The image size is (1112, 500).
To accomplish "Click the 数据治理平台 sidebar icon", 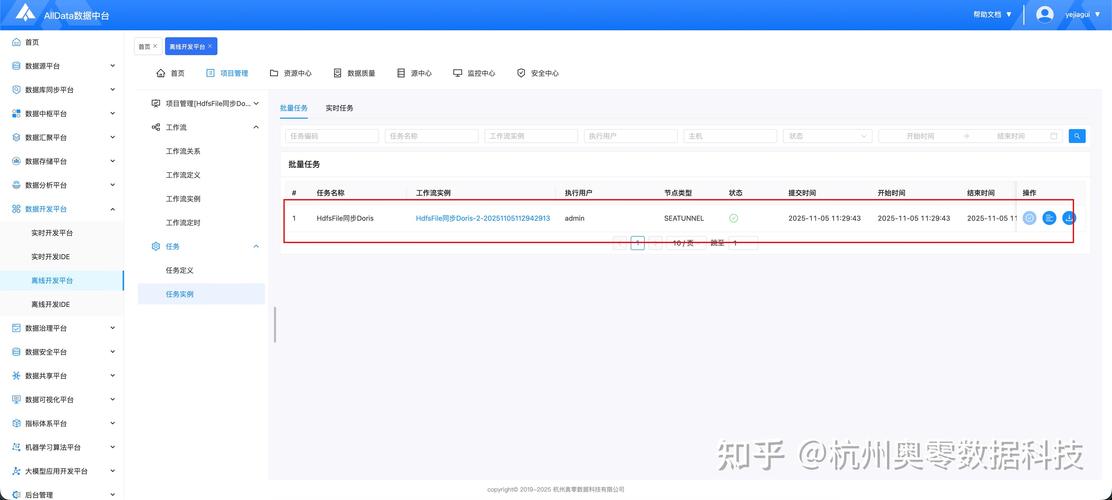I will [x=16, y=328].
